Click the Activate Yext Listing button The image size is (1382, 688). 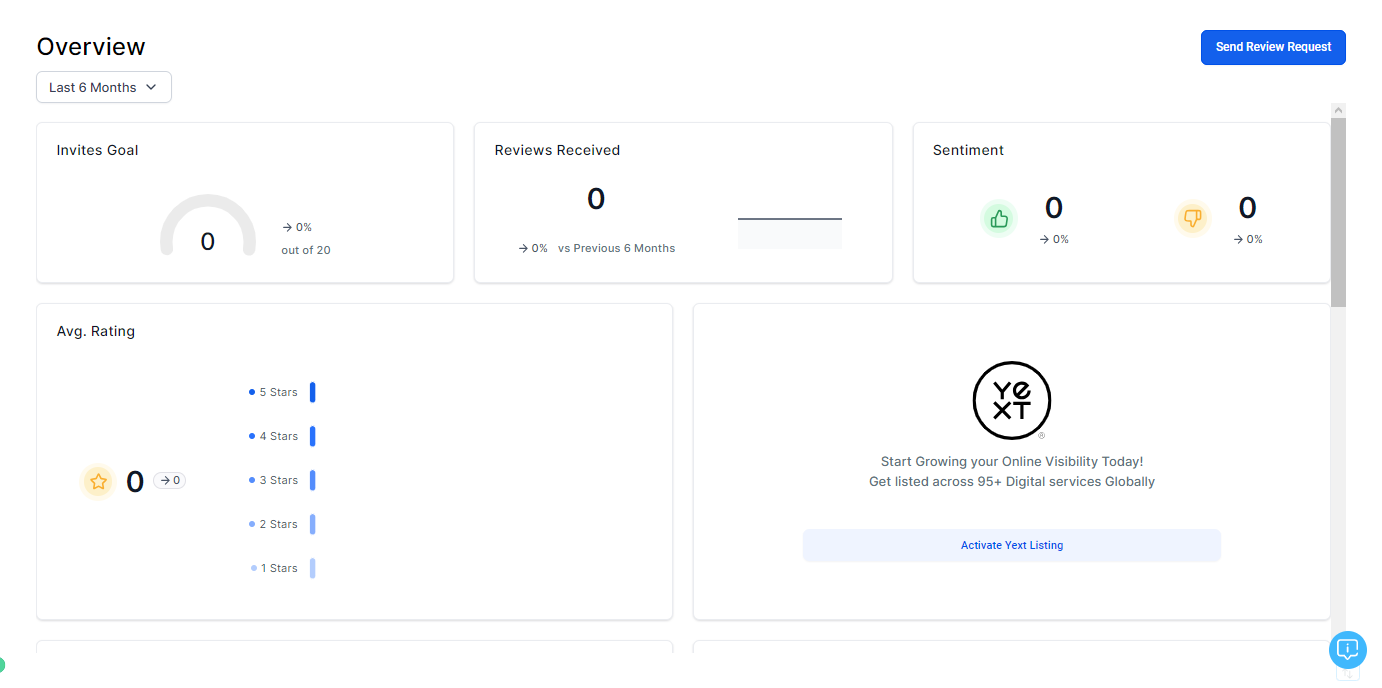tap(1012, 545)
